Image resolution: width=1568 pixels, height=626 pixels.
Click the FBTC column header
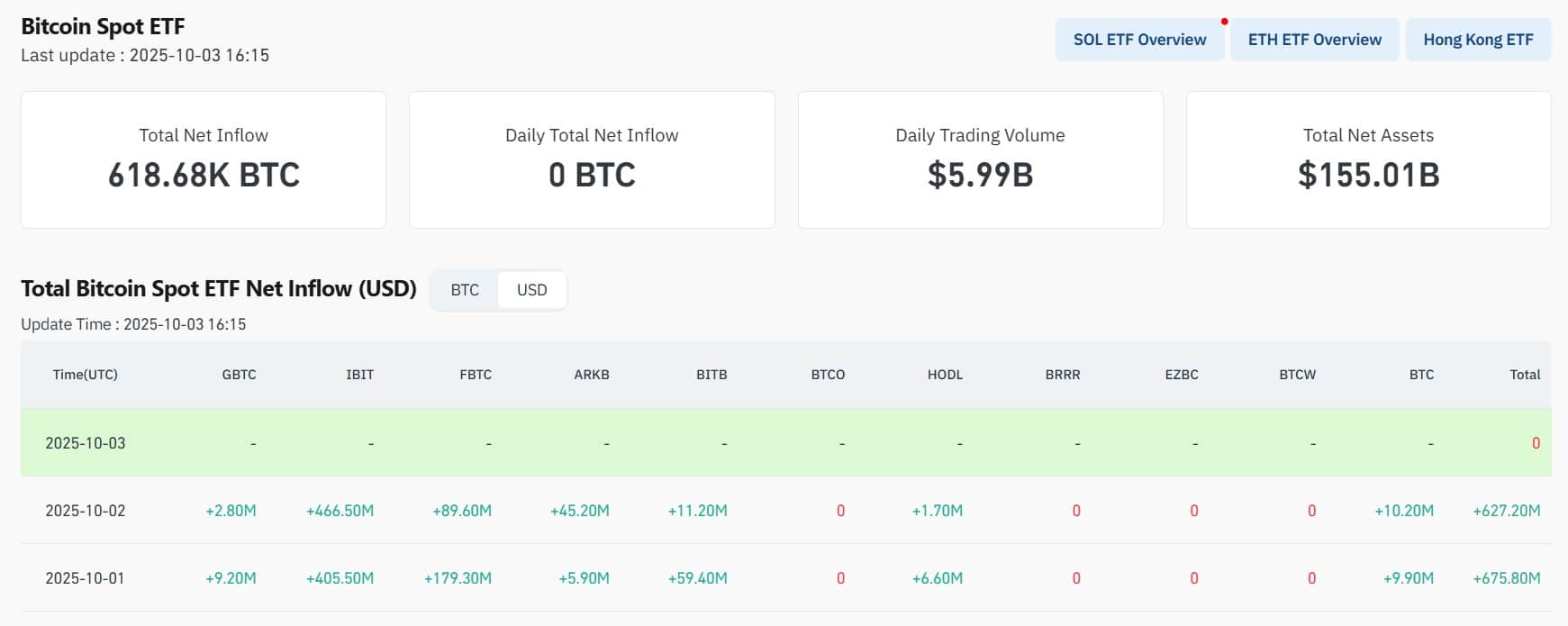click(476, 375)
